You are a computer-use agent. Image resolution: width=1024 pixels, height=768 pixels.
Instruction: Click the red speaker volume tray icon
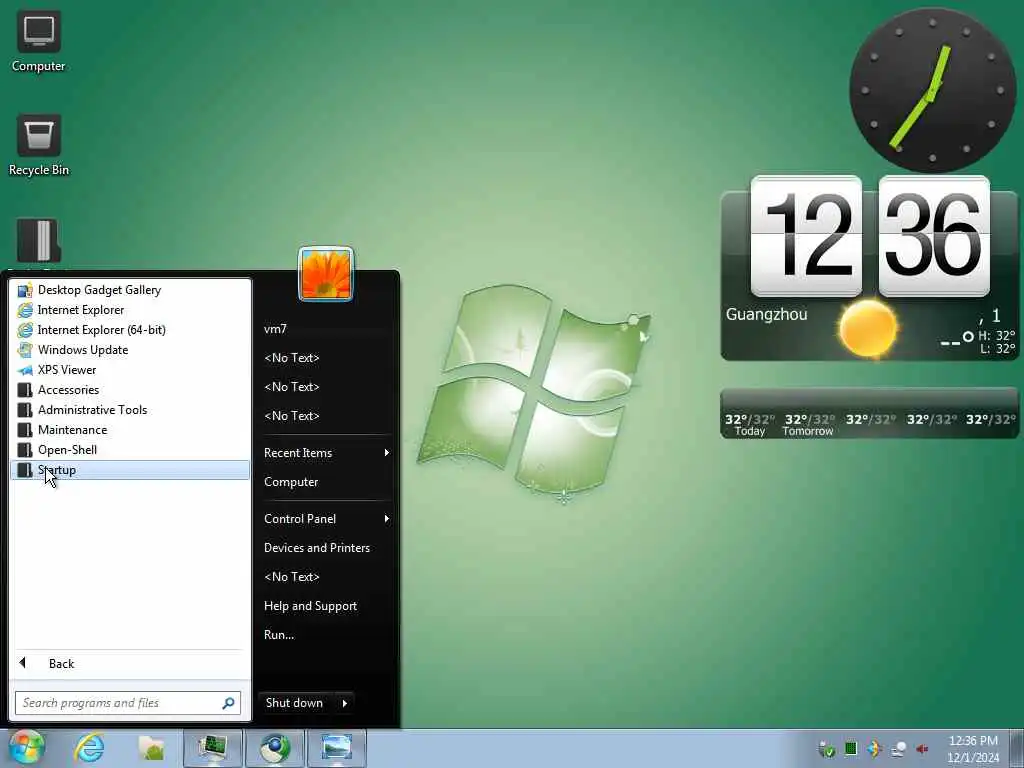922,748
